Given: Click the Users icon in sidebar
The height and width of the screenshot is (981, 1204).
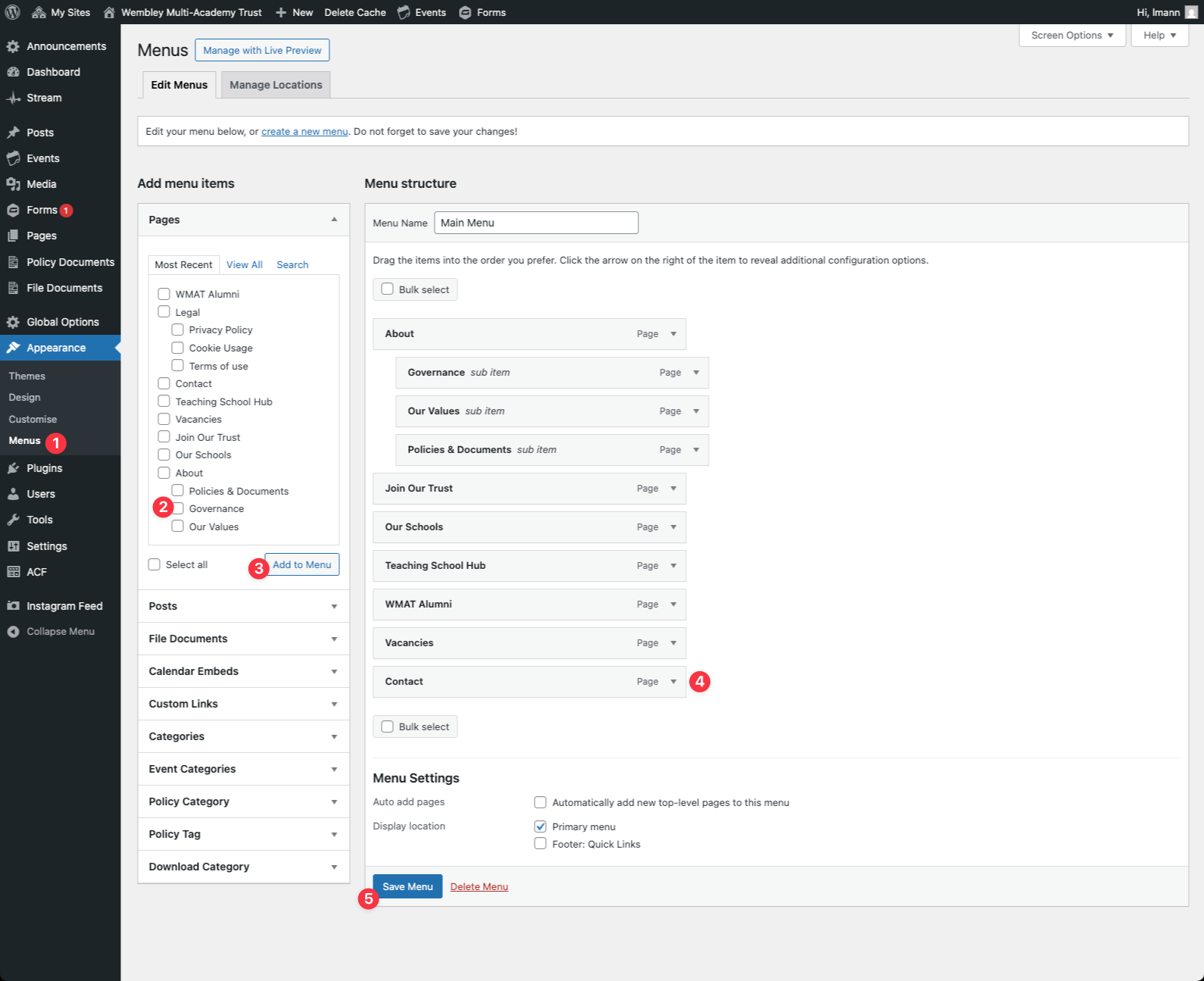Looking at the screenshot, I should [x=13, y=494].
